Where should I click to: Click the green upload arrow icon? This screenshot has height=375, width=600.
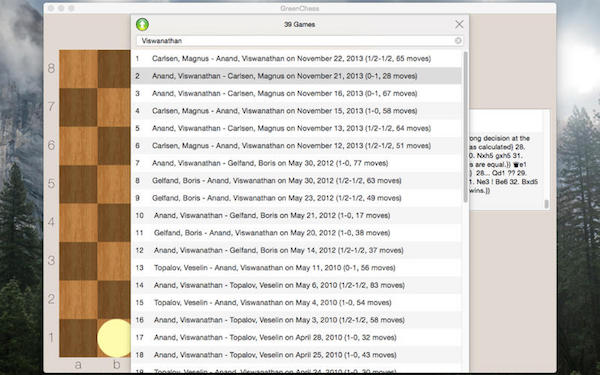pos(142,24)
